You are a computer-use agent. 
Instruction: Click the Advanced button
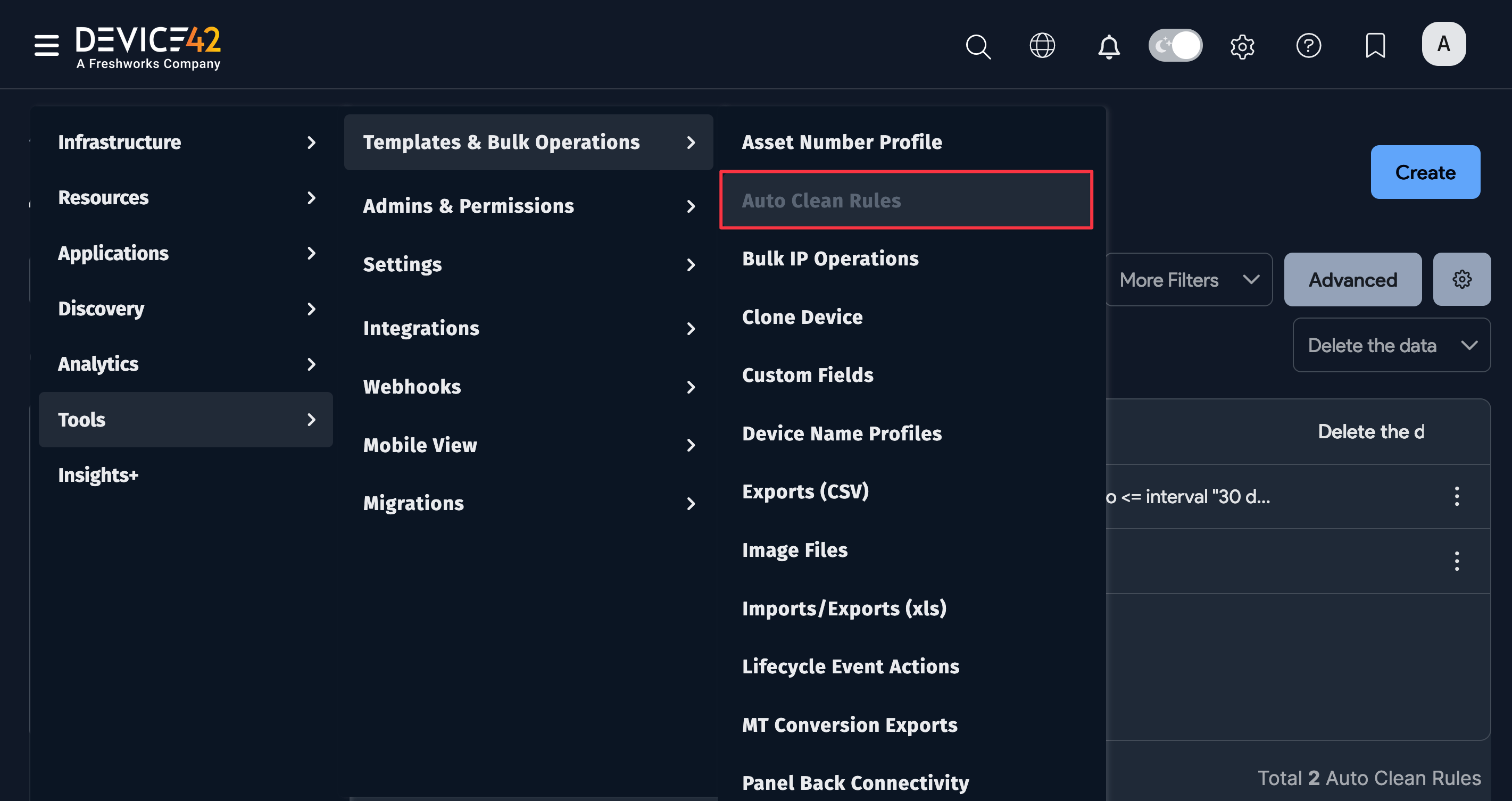[1353, 279]
